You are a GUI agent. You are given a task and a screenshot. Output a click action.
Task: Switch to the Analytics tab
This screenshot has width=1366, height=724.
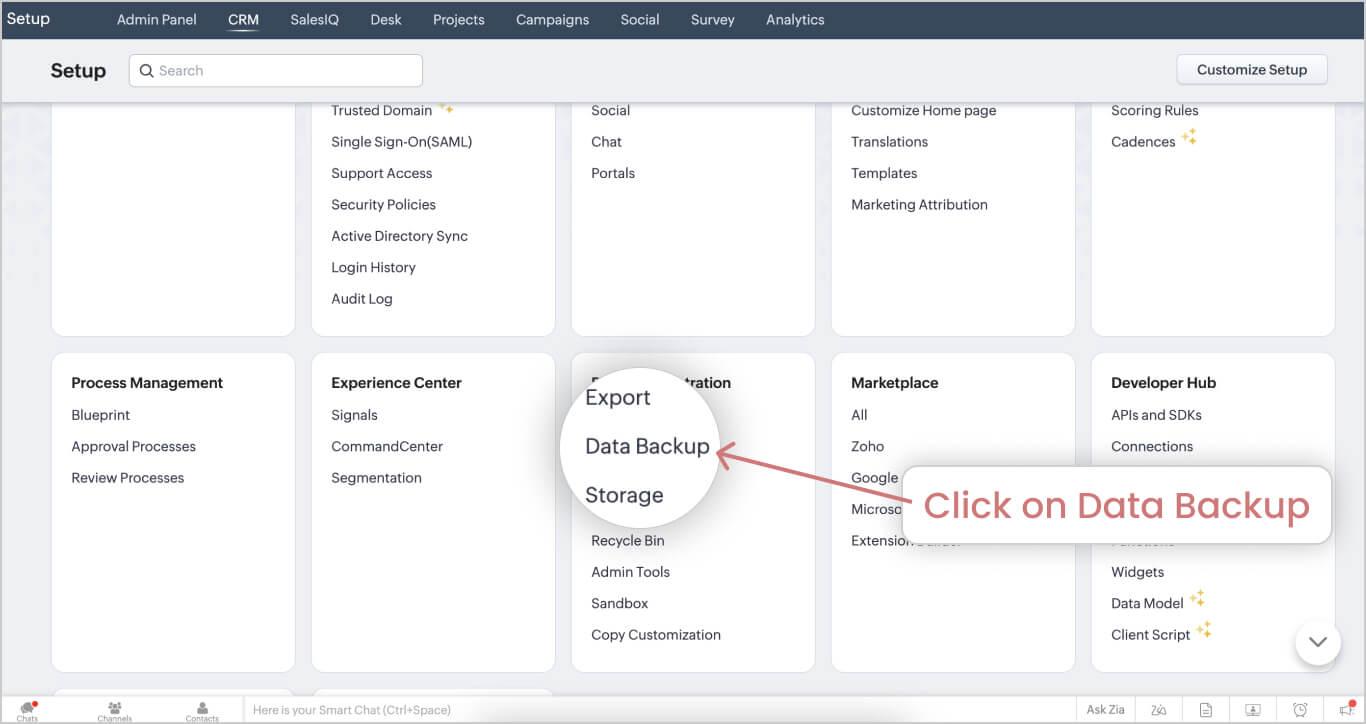[x=795, y=19]
